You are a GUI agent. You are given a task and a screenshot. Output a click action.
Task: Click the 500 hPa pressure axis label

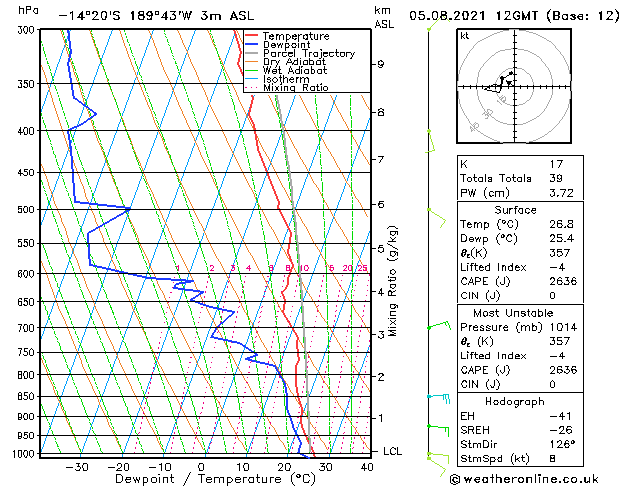26,210
